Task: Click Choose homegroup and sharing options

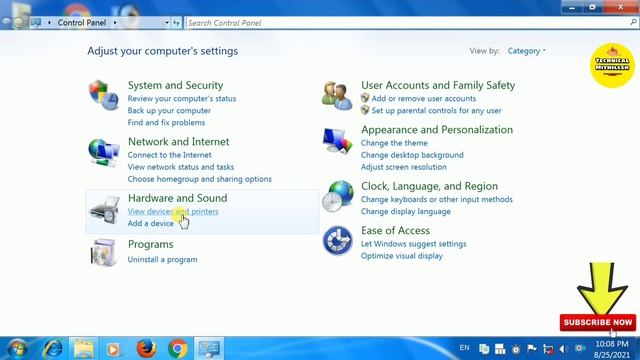Action: tap(200, 179)
